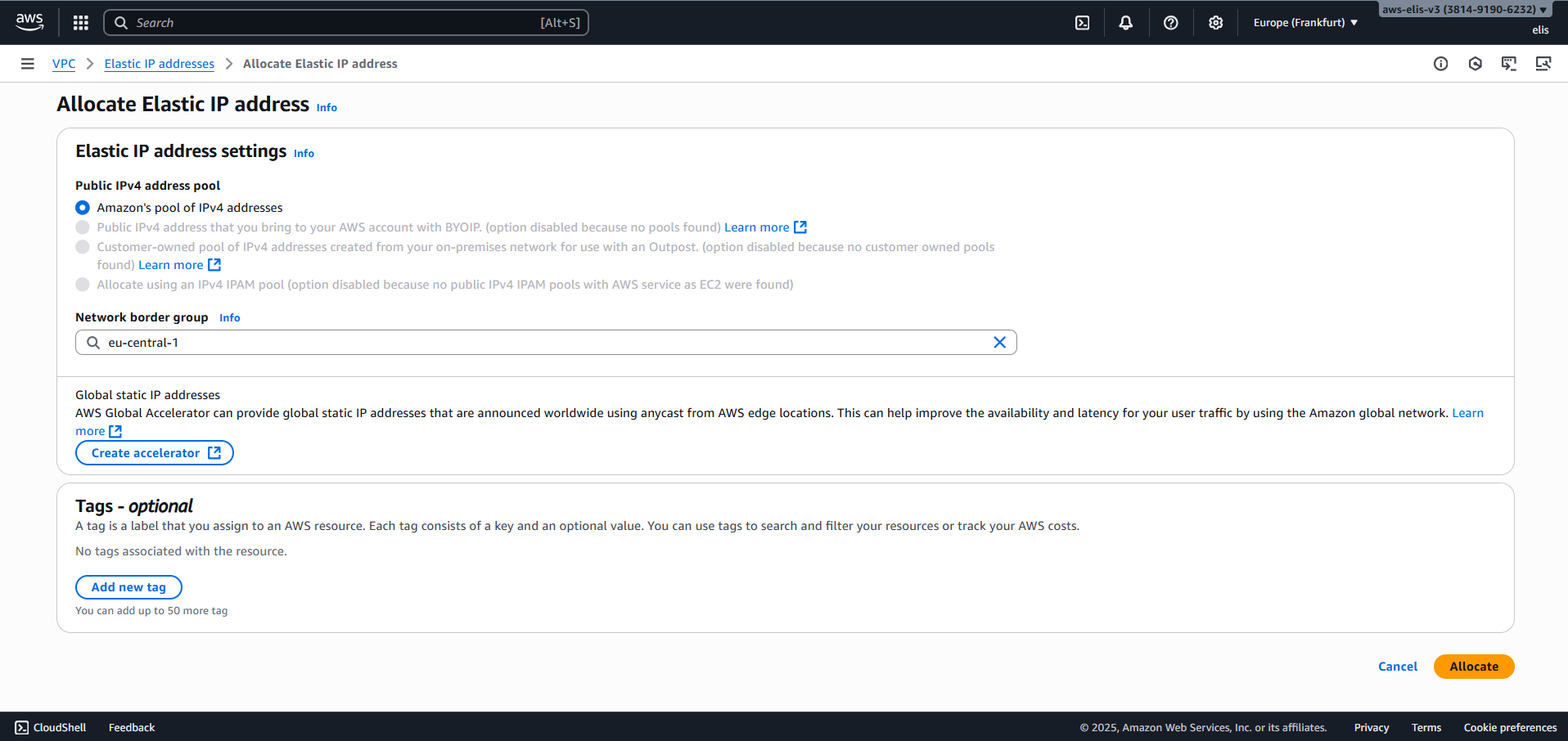The width and height of the screenshot is (1568, 741).
Task: Open CloudShell from the top bar icon
Action: click(1082, 23)
